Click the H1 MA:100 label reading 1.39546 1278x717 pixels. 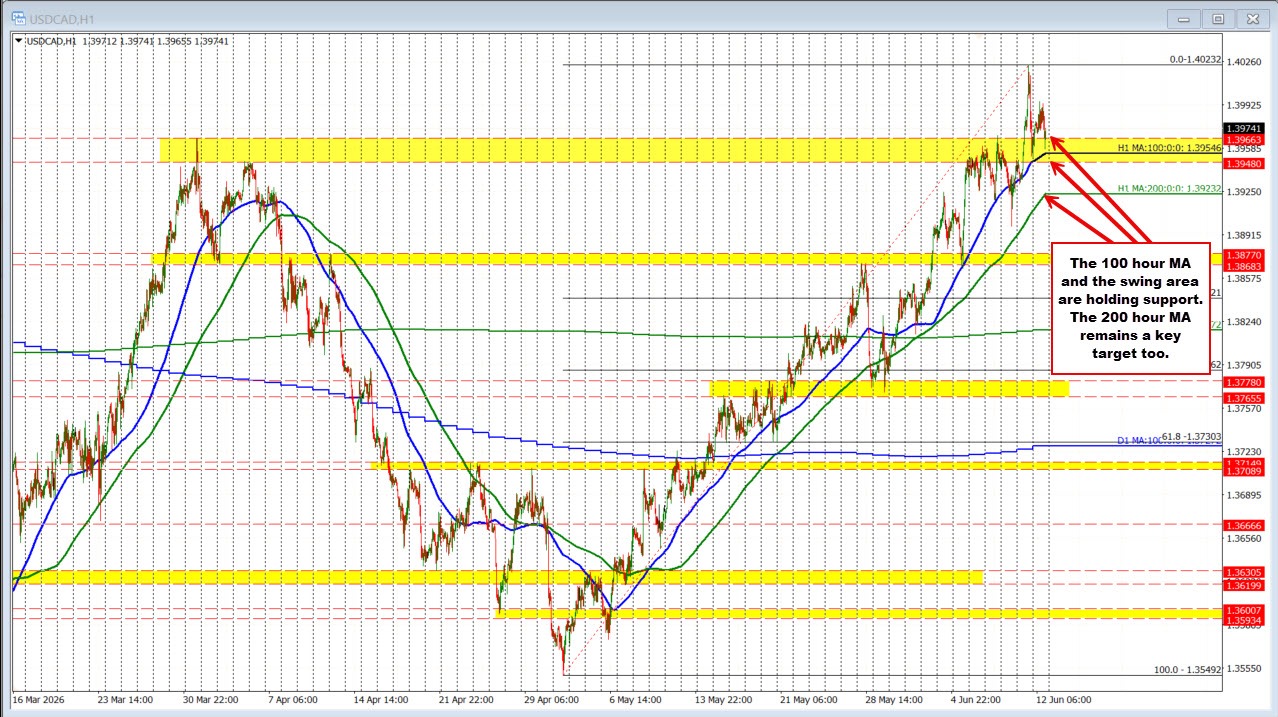[x=1168, y=148]
